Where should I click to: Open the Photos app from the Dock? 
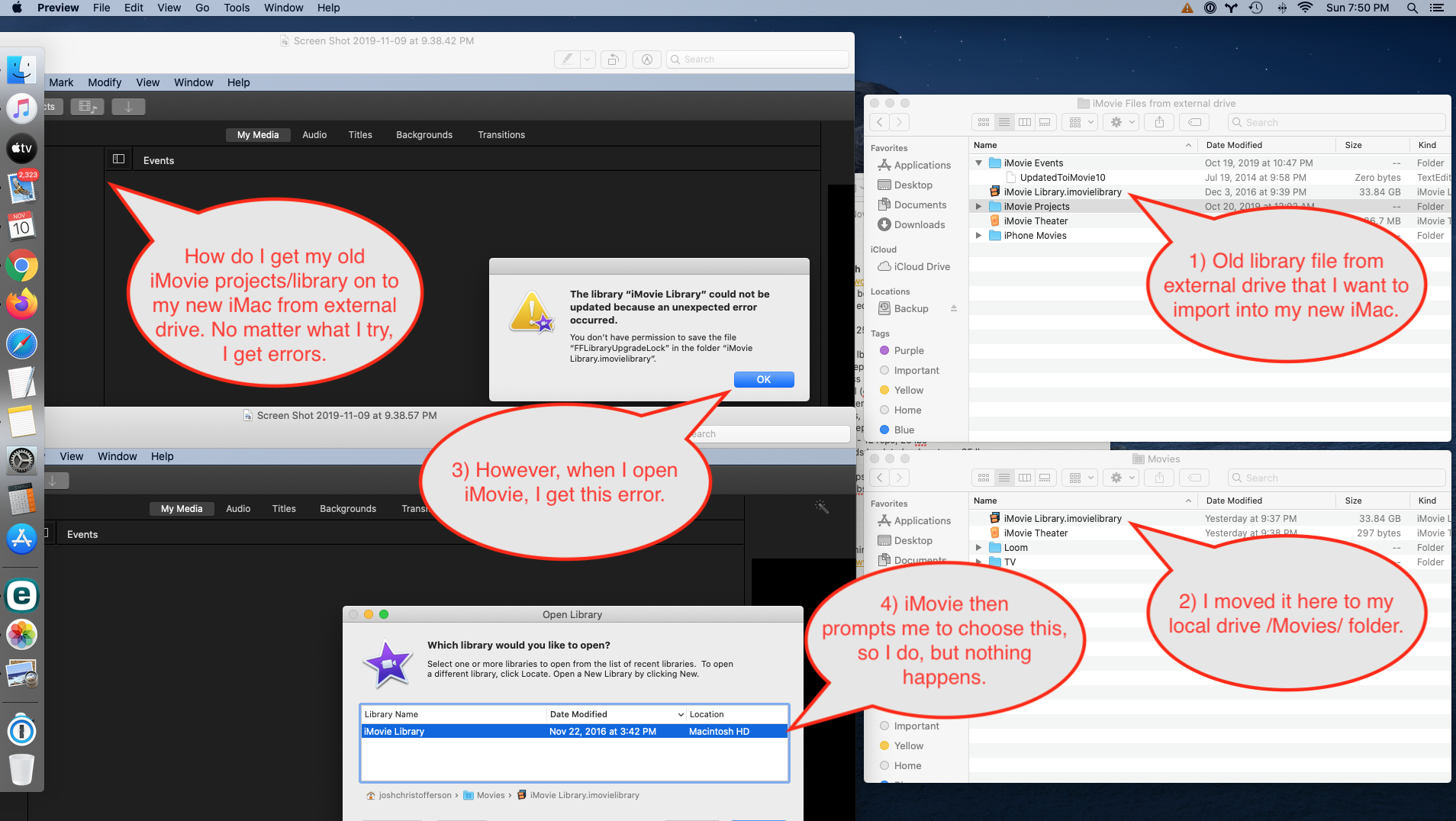21,635
